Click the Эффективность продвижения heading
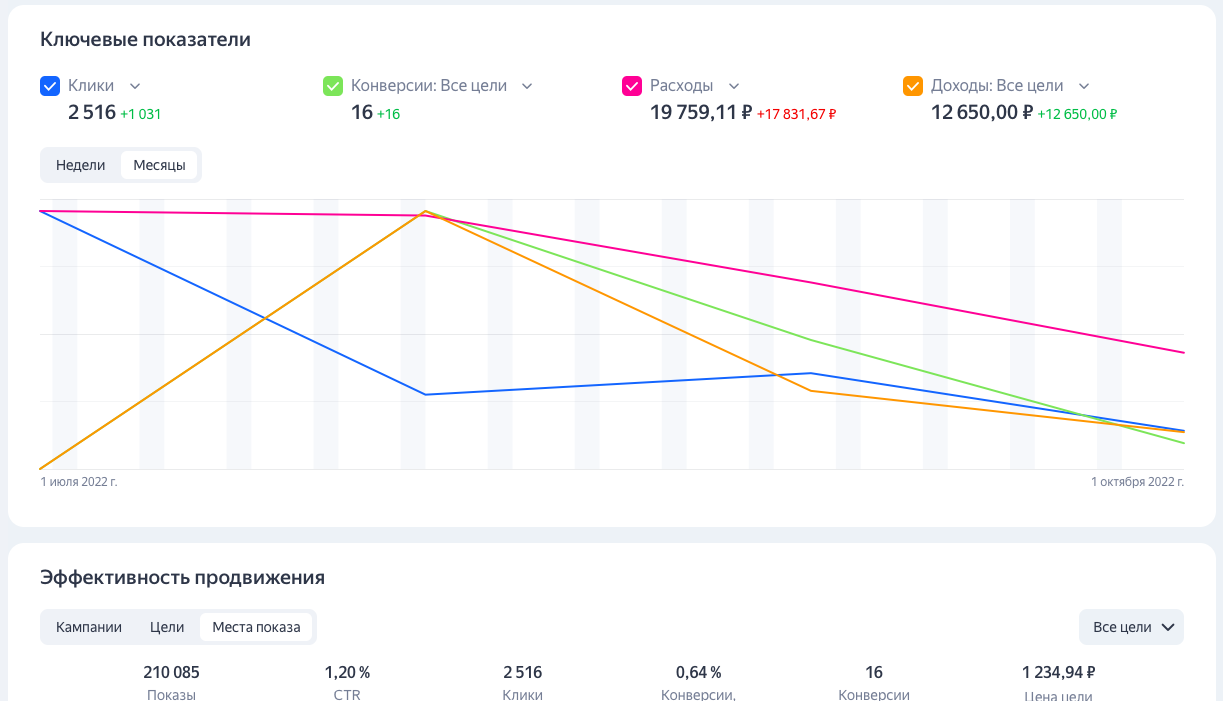 click(182, 578)
